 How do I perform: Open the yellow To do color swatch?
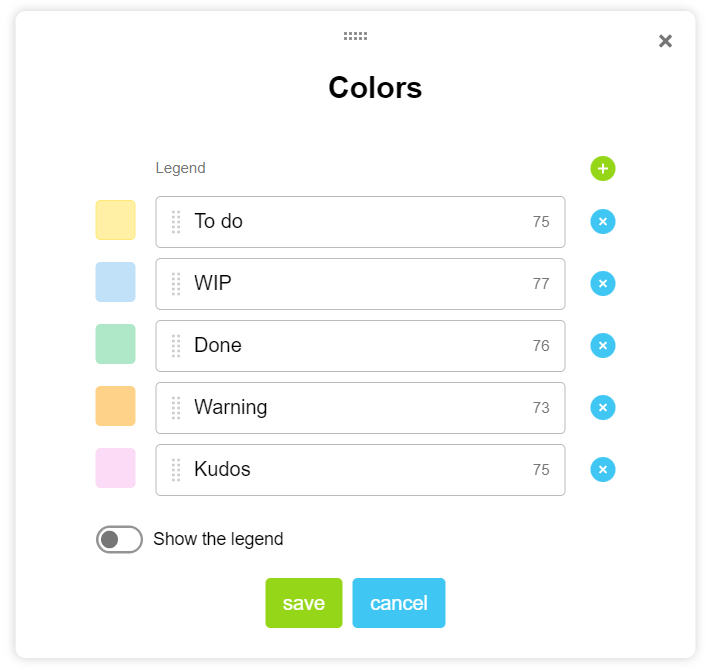coord(115,220)
